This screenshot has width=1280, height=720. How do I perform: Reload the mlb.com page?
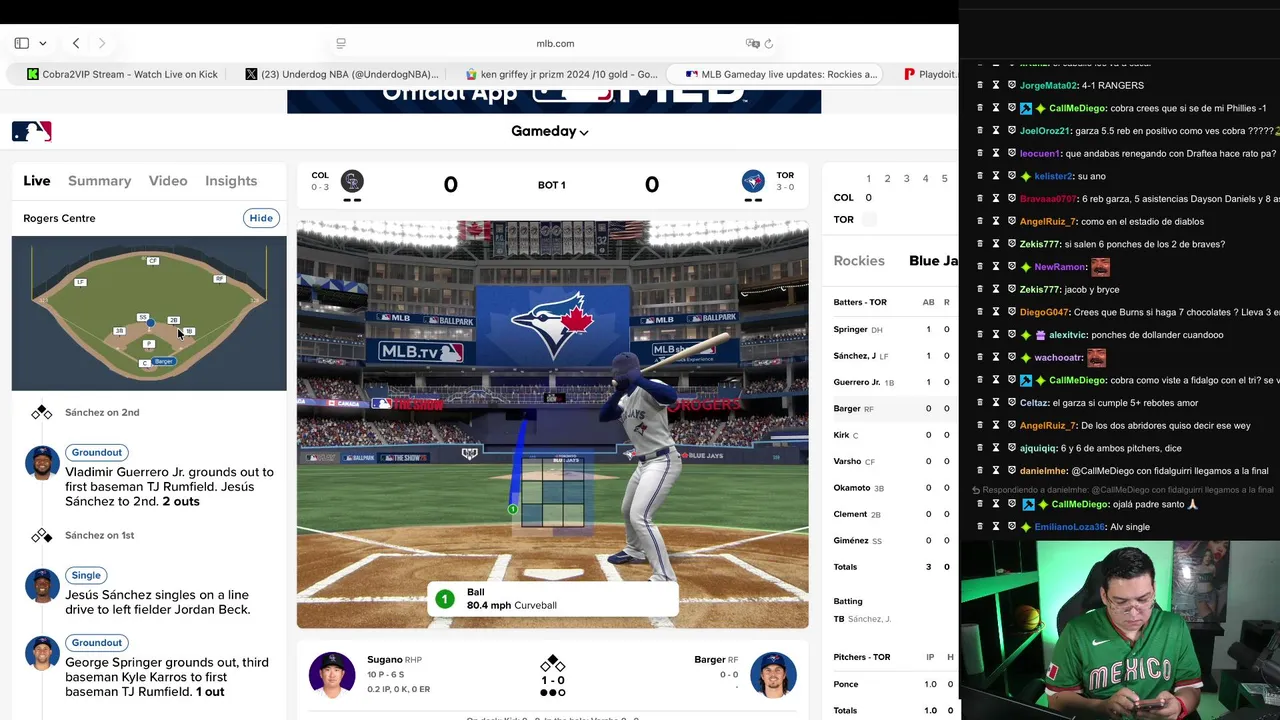pyautogui.click(x=769, y=43)
